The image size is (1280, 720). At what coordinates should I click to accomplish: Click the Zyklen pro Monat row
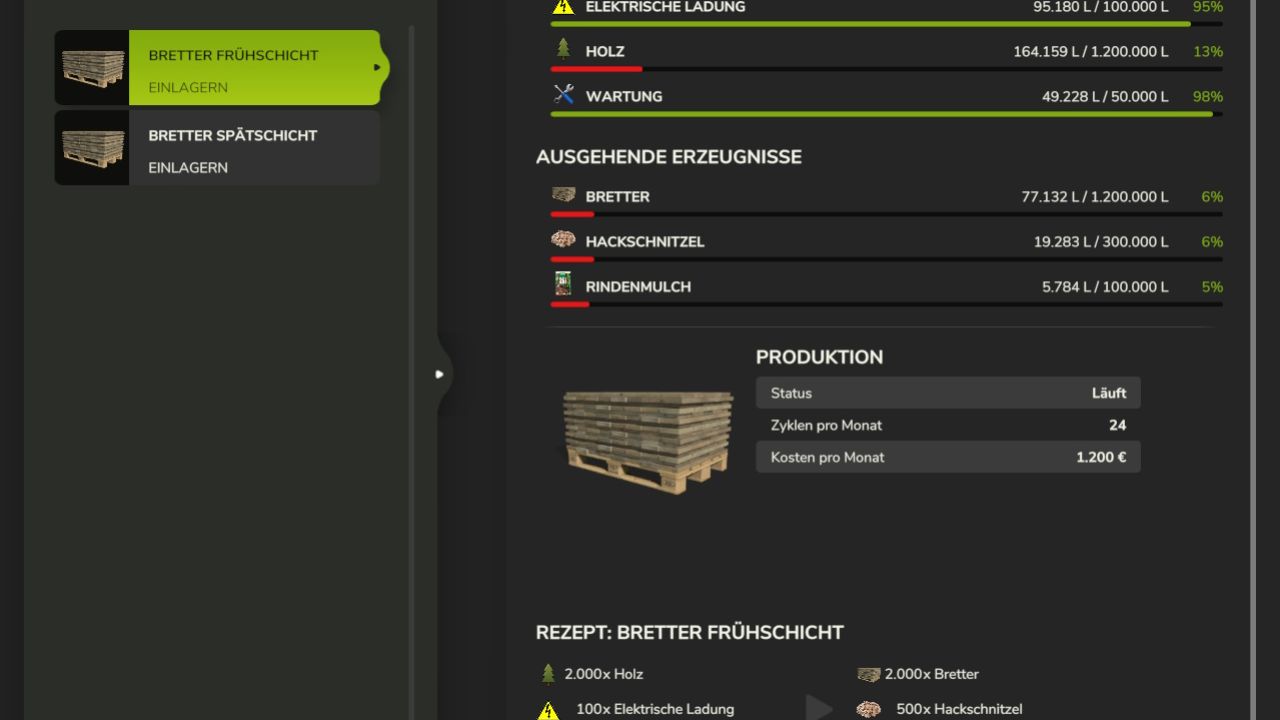pos(947,425)
